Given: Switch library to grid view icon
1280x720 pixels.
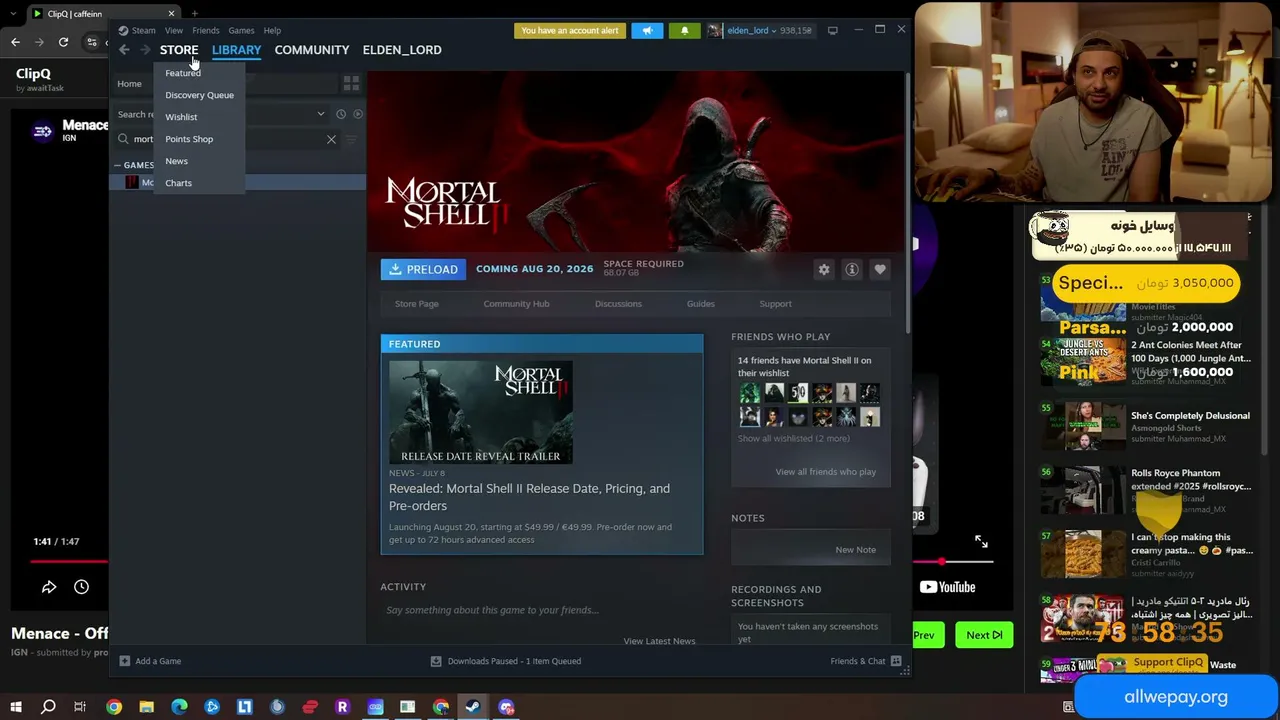Looking at the screenshot, I should 351,83.
